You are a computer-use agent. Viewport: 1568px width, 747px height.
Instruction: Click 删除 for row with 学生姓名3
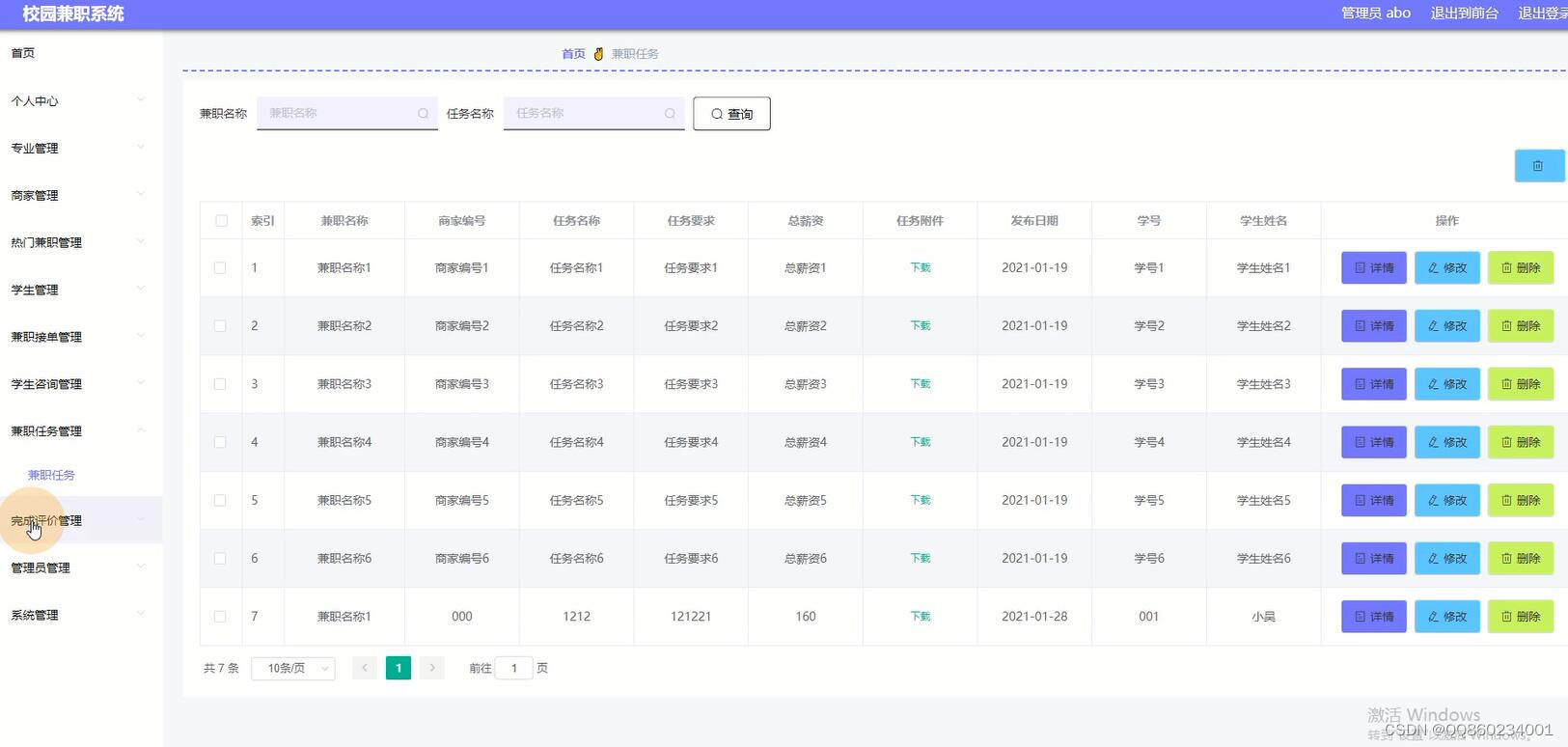pos(1521,384)
